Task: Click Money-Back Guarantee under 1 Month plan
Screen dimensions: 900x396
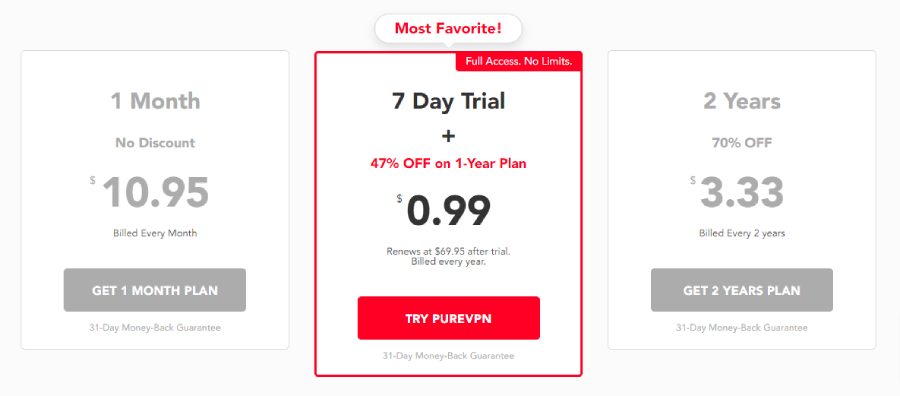Action: tap(155, 328)
